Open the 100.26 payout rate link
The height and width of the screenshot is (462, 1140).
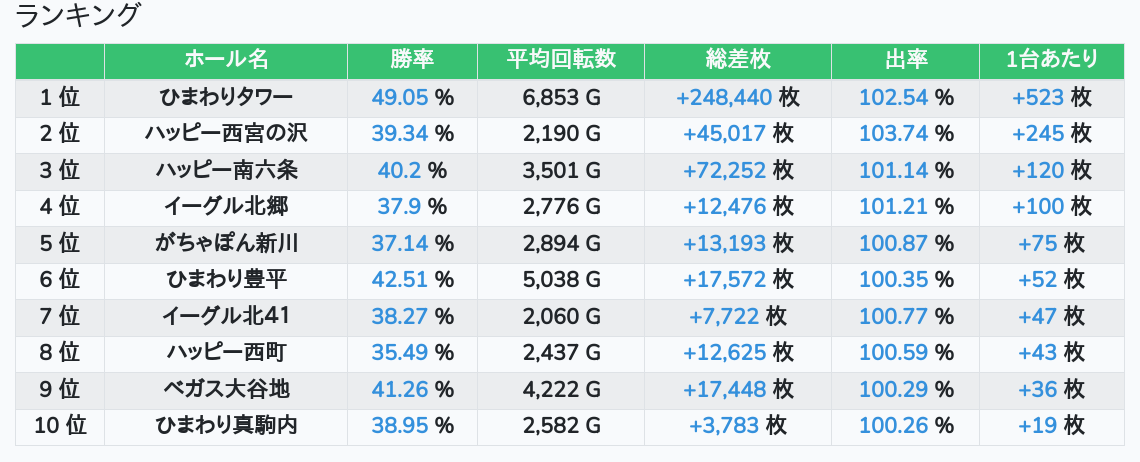(x=894, y=426)
